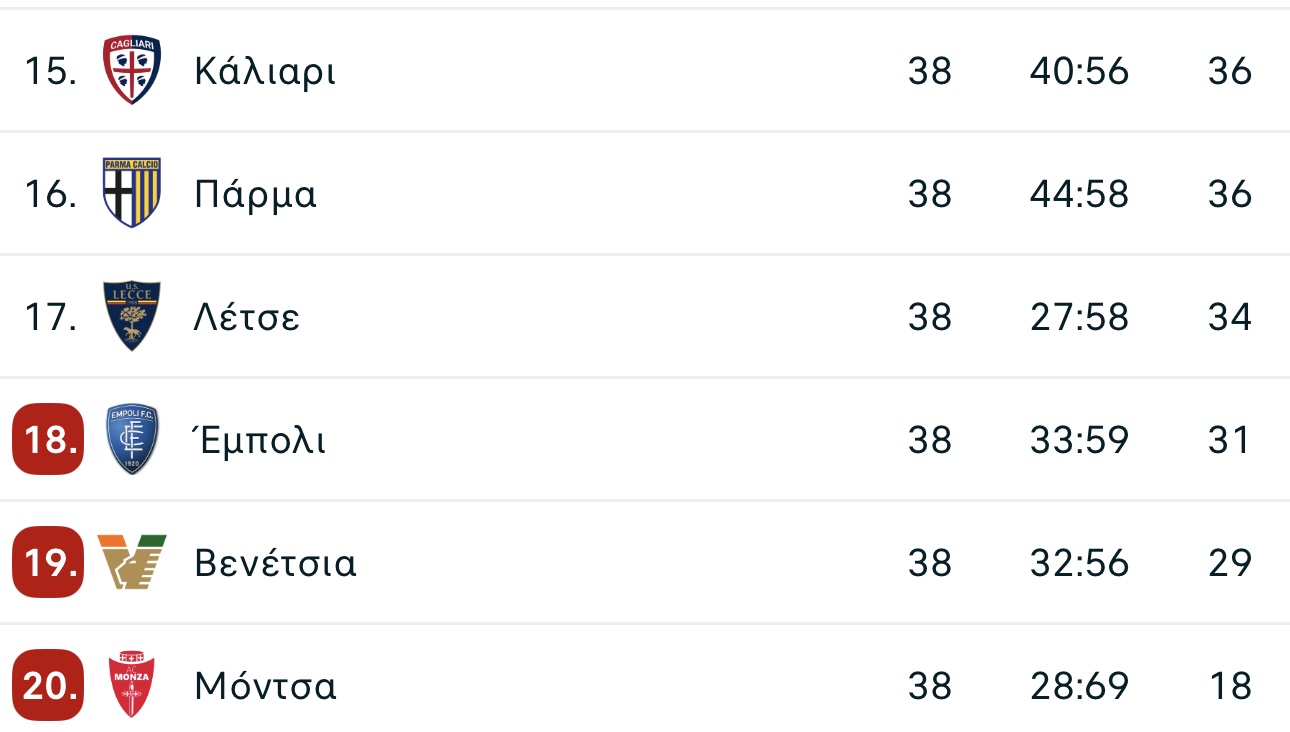Select the Βενέτσια team name

275,563
